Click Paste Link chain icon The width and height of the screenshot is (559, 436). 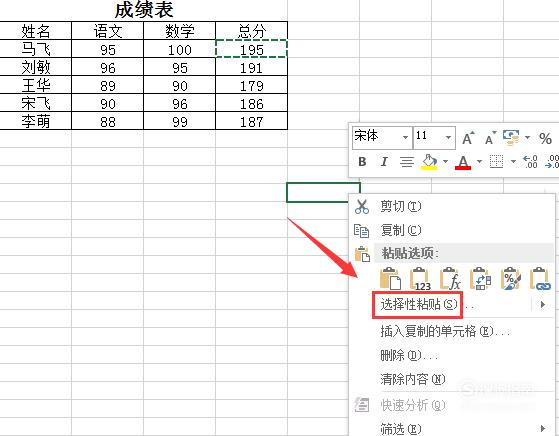tap(540, 278)
